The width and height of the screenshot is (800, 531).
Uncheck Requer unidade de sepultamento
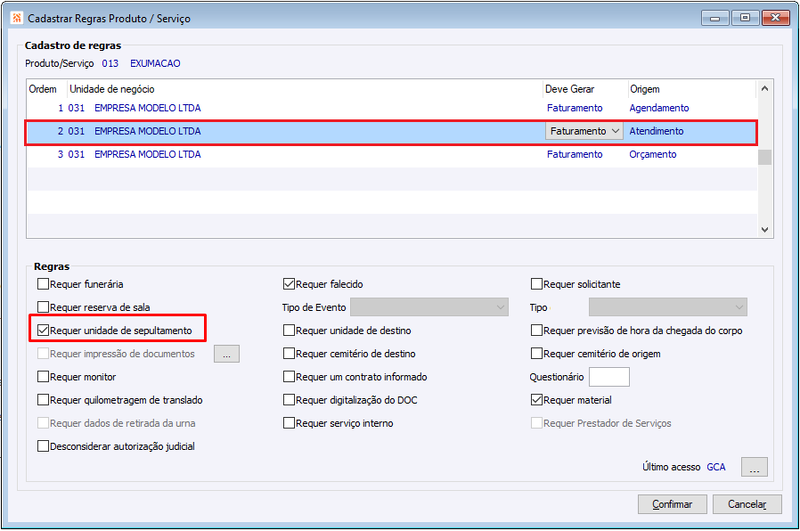43,331
